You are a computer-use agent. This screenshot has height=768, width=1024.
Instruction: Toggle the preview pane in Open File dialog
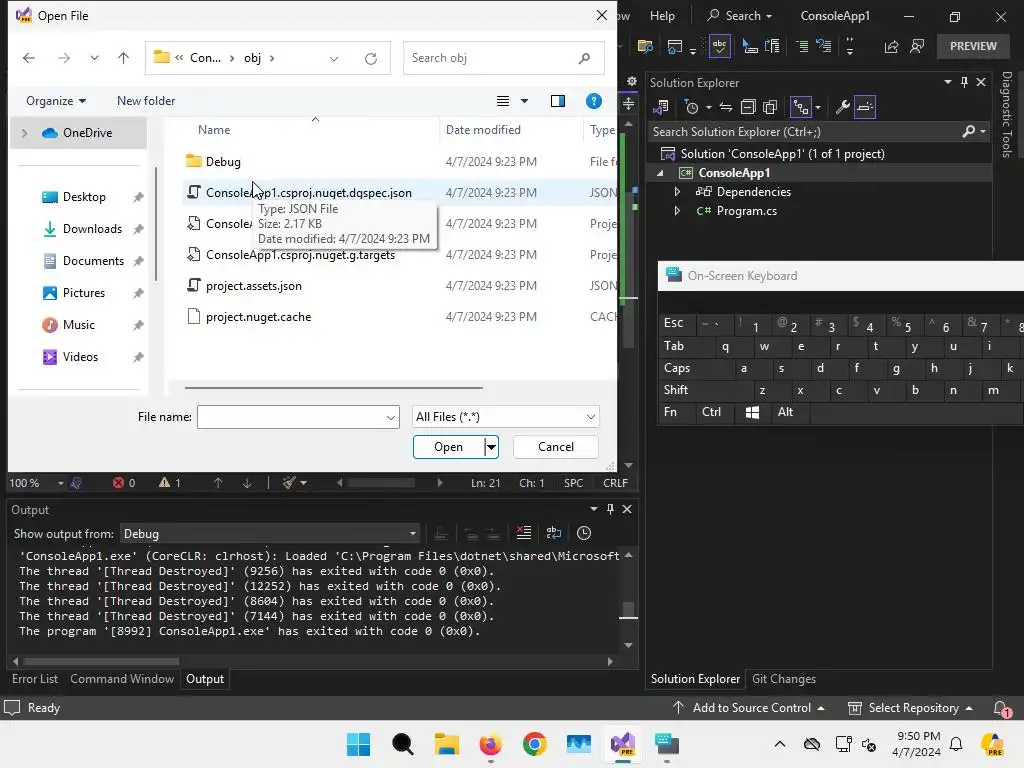[558, 101]
